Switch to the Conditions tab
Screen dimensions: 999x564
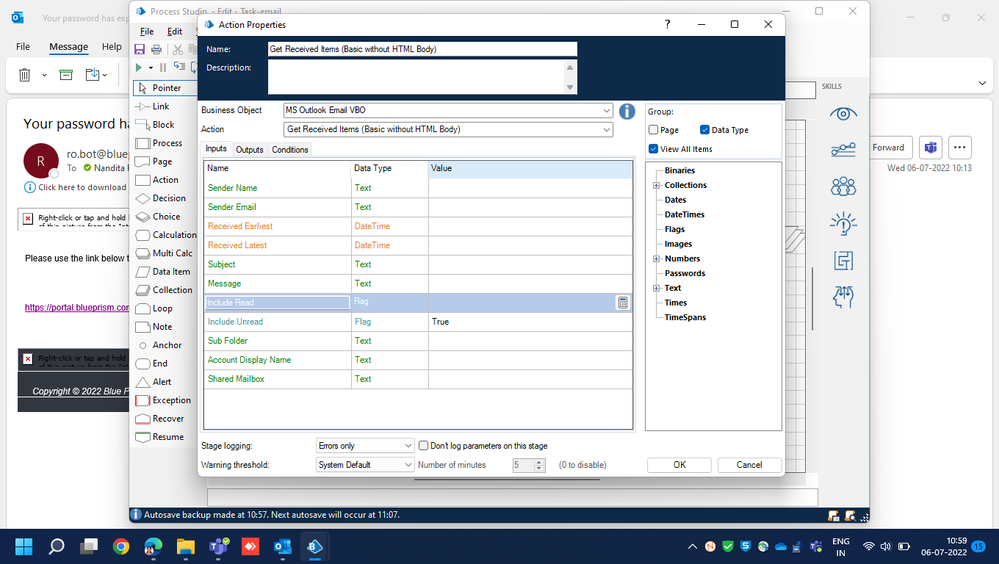290,150
